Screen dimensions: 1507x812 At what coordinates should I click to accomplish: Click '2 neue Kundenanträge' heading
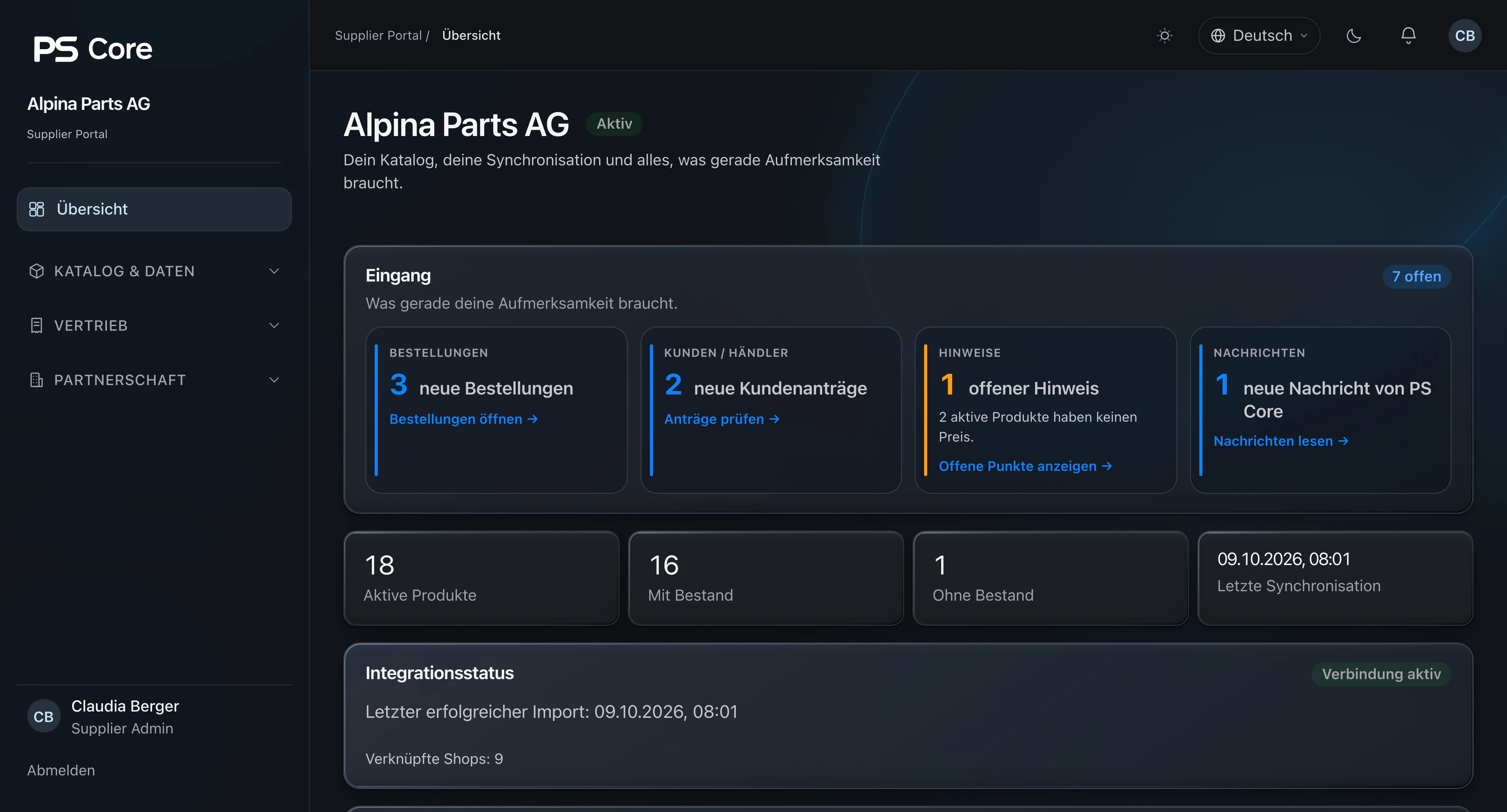[766, 385]
